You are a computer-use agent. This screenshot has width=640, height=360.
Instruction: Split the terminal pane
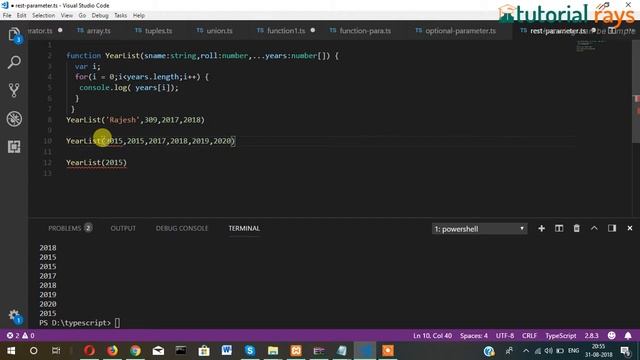pos(559,229)
